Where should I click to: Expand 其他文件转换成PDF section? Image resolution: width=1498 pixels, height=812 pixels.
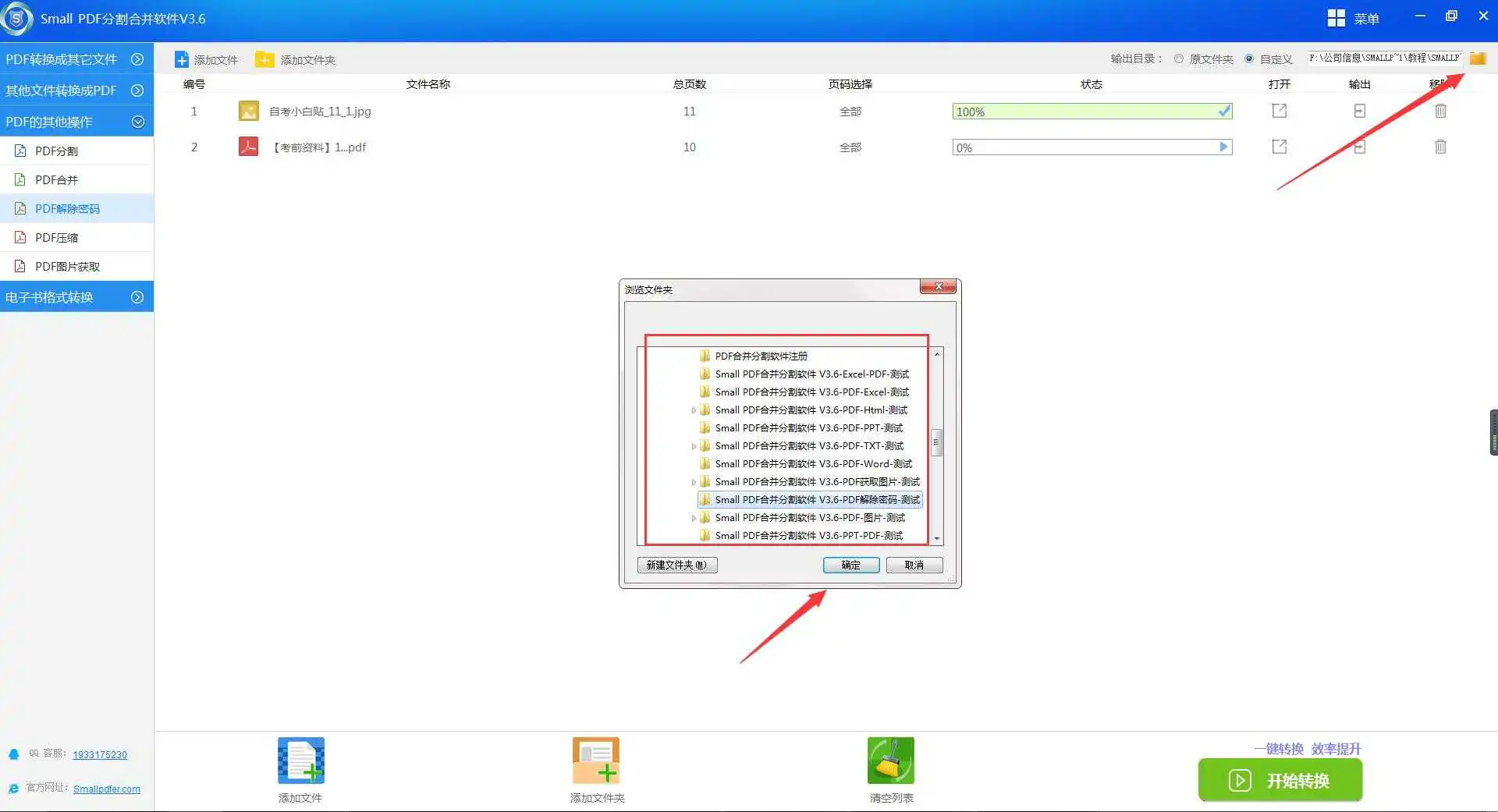137,90
